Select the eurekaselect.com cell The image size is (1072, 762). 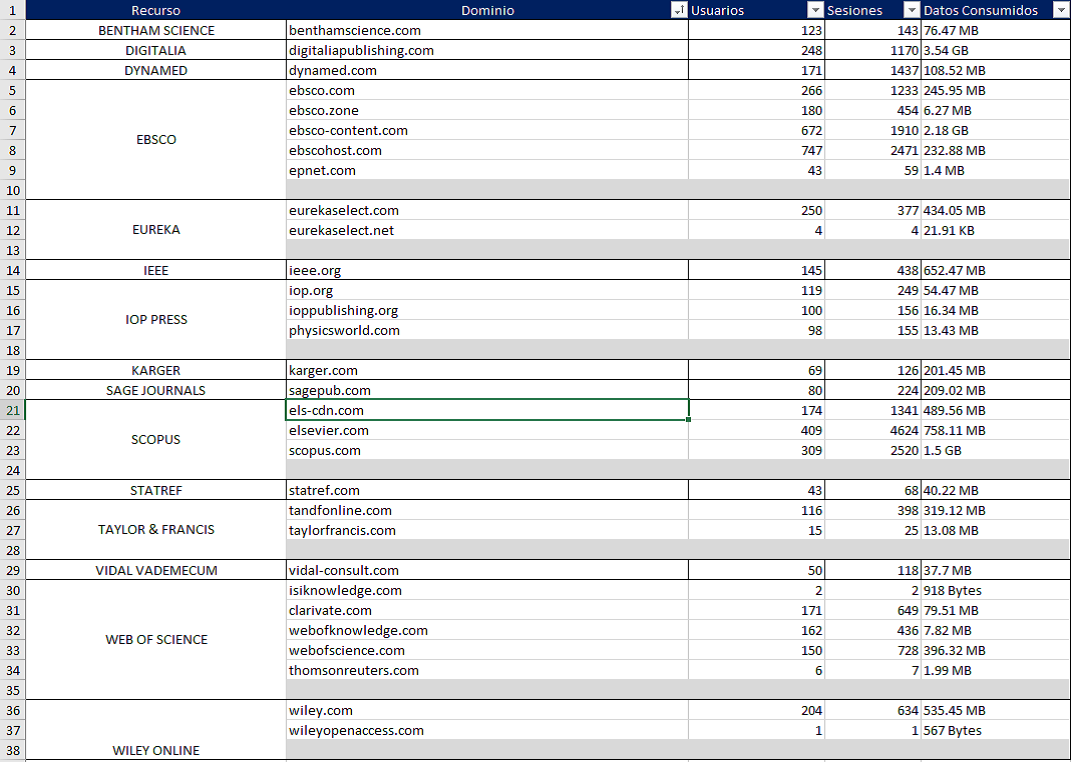pyautogui.click(x=487, y=210)
